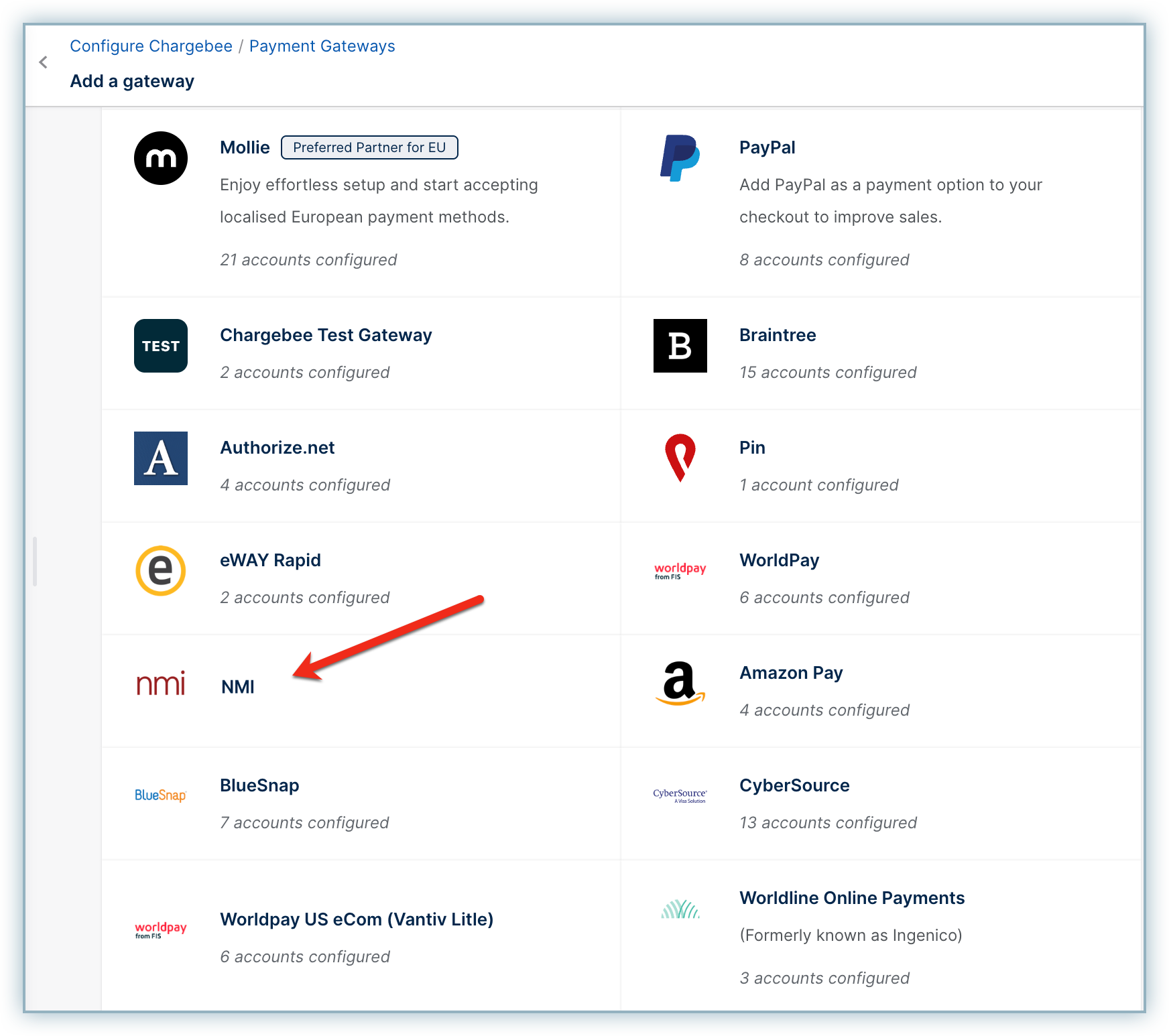
Task: Click the left sidebar resize handle
Action: (35, 562)
